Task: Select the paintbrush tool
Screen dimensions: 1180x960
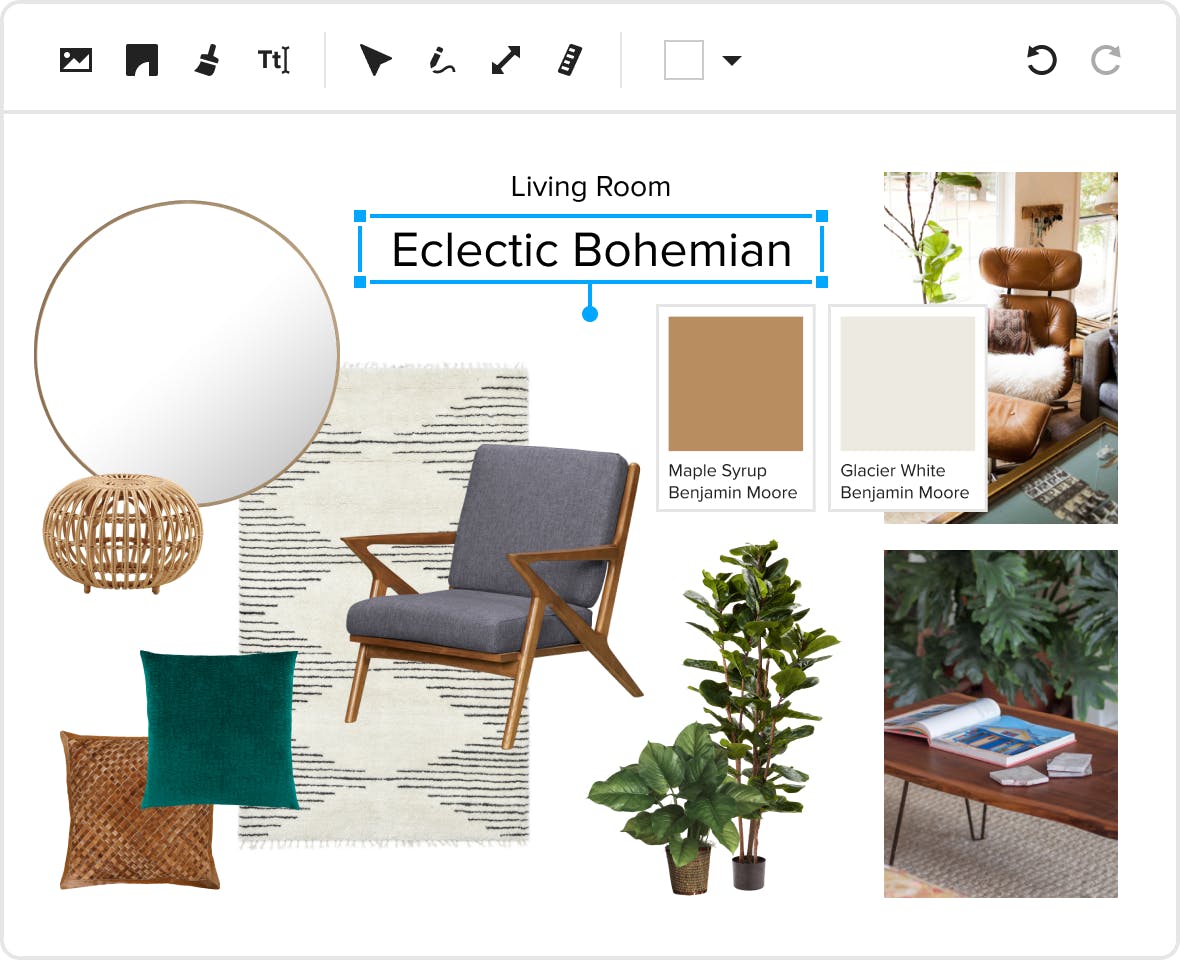Action: tap(208, 59)
